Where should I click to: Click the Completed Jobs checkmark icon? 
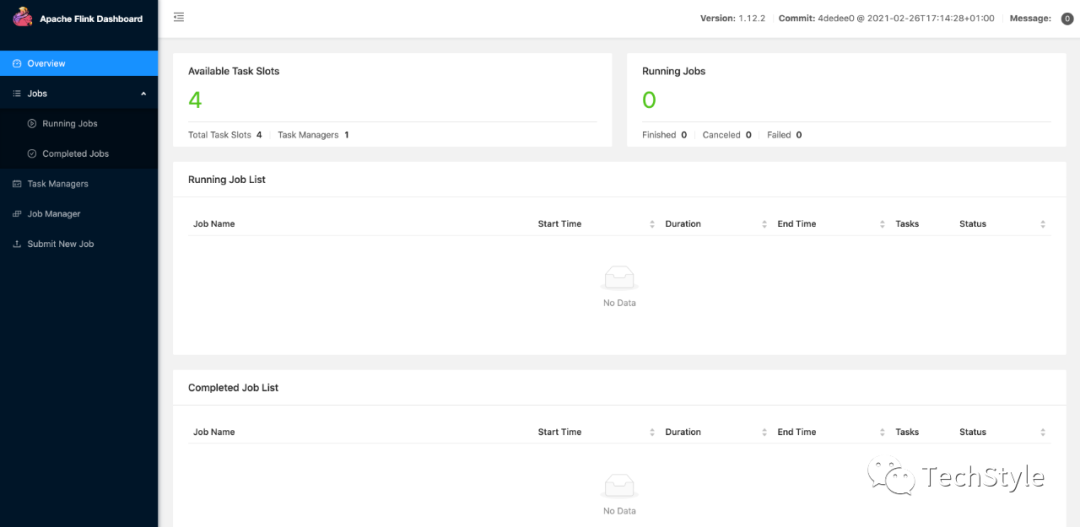tap(32, 154)
